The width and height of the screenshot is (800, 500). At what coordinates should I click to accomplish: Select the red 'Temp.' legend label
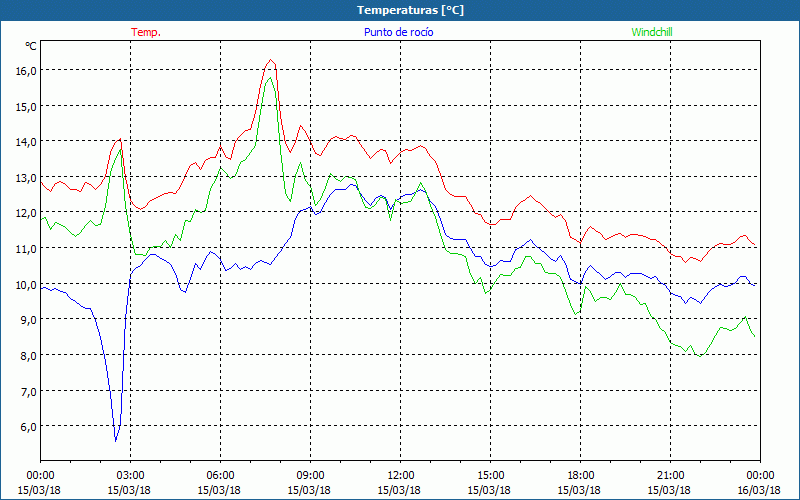pos(146,32)
